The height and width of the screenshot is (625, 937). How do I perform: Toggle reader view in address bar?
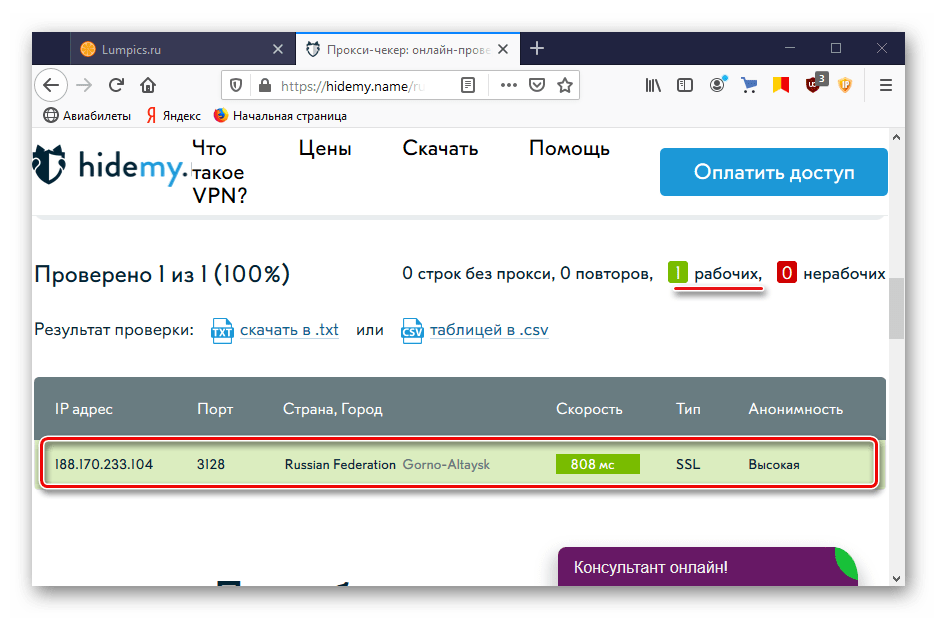pyautogui.click(x=468, y=86)
